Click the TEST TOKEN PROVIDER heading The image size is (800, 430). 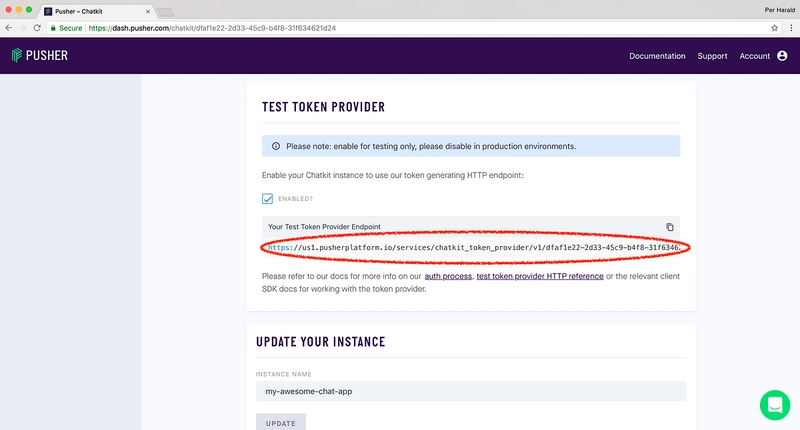(323, 107)
